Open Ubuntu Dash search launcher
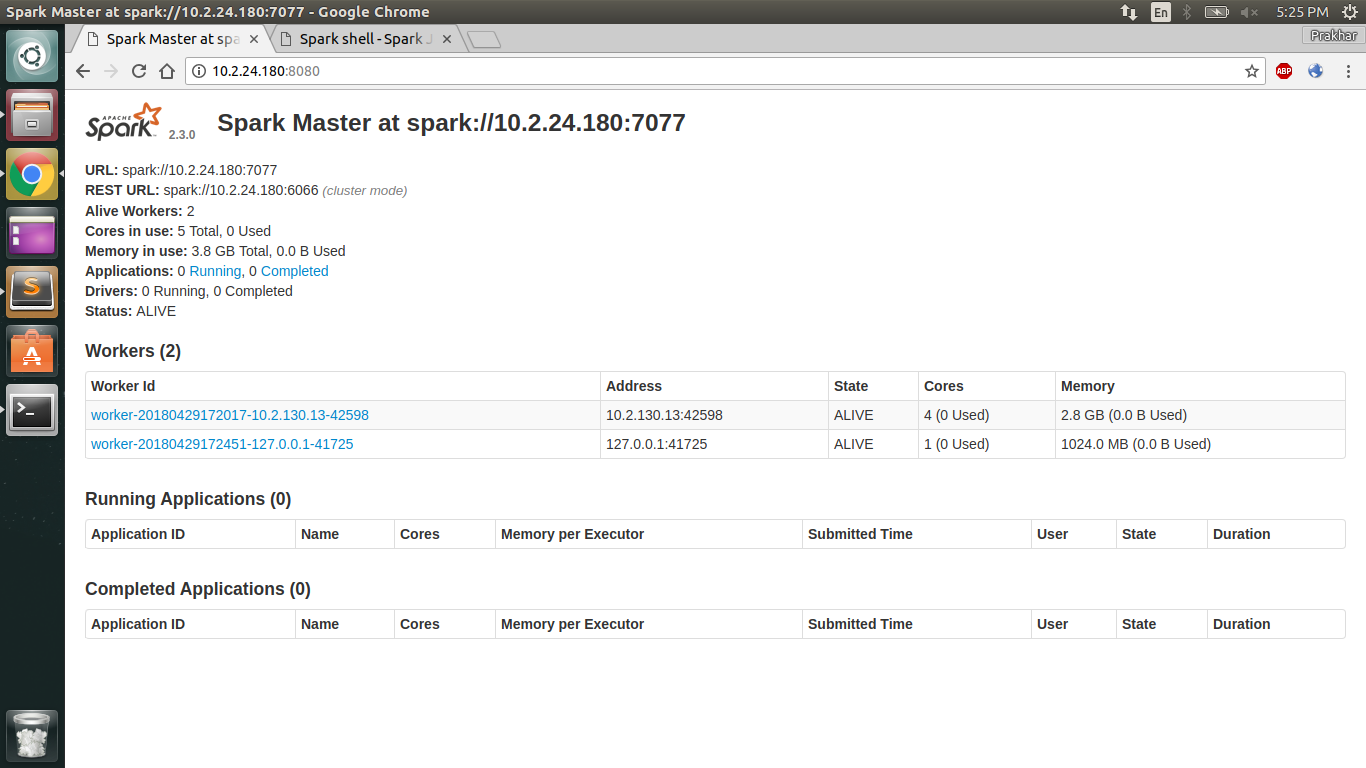The image size is (1366, 768). point(32,55)
